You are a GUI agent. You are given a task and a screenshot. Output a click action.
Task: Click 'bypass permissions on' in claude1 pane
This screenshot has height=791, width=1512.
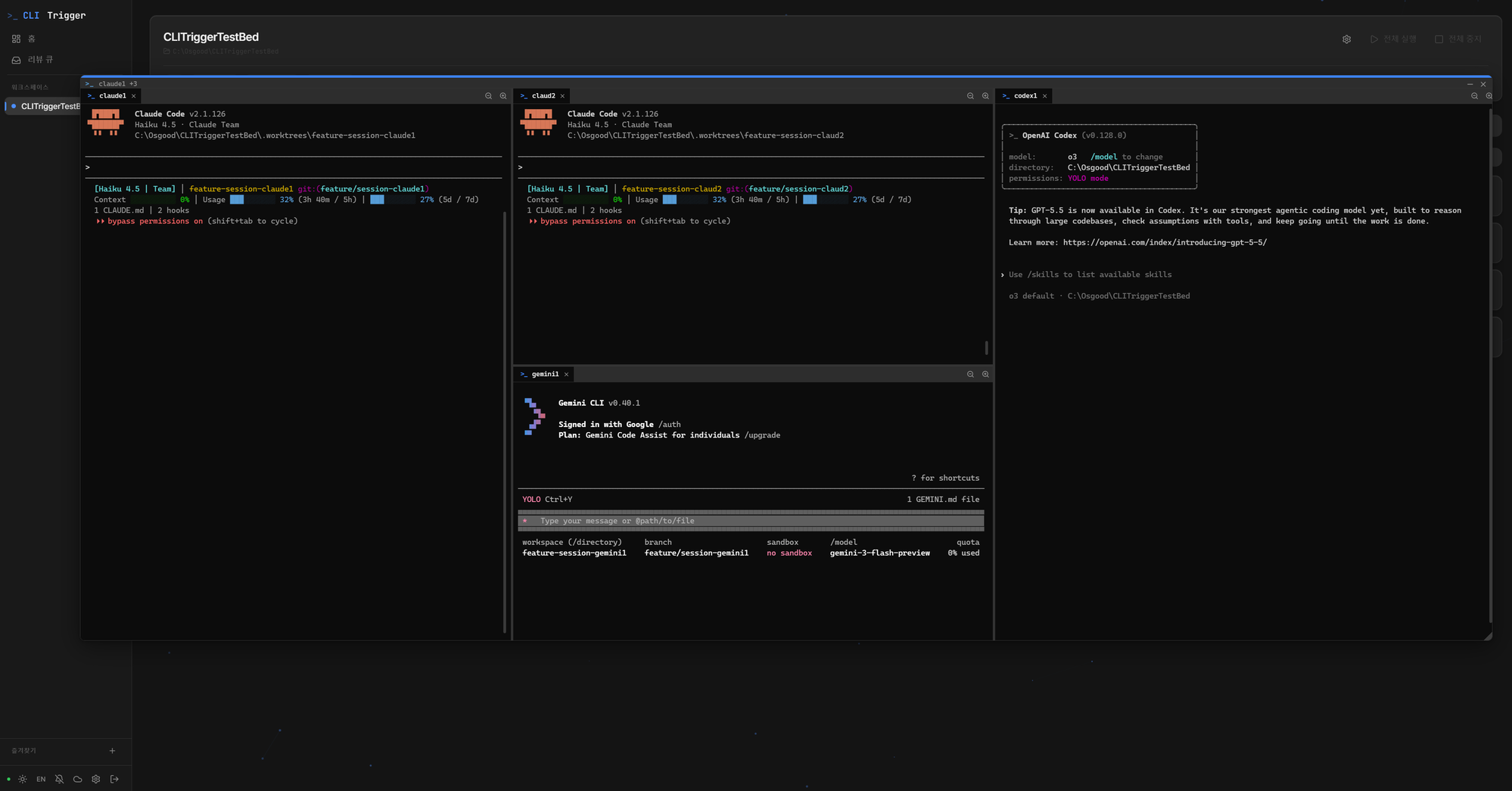click(155, 222)
